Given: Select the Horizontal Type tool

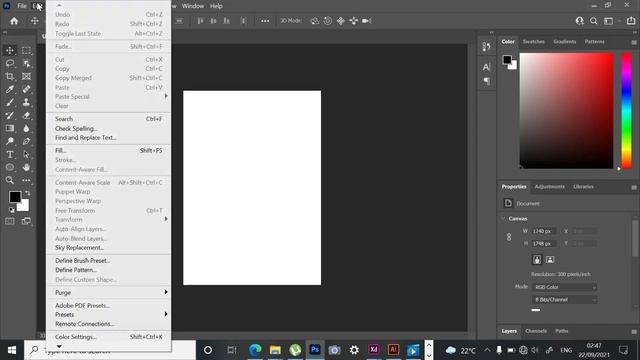Looking at the screenshot, I should 10,154.
